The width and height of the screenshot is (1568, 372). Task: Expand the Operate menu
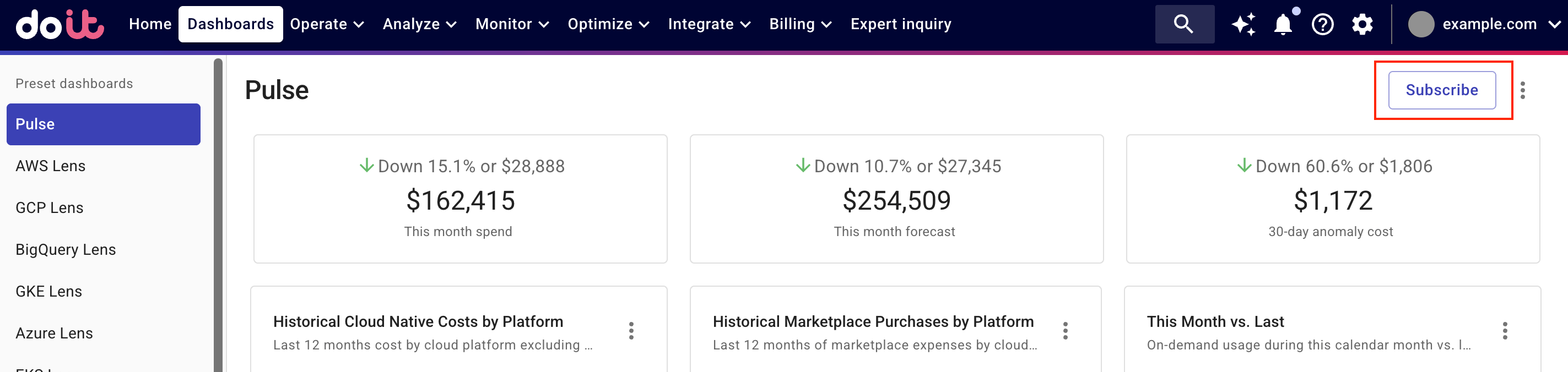[327, 24]
